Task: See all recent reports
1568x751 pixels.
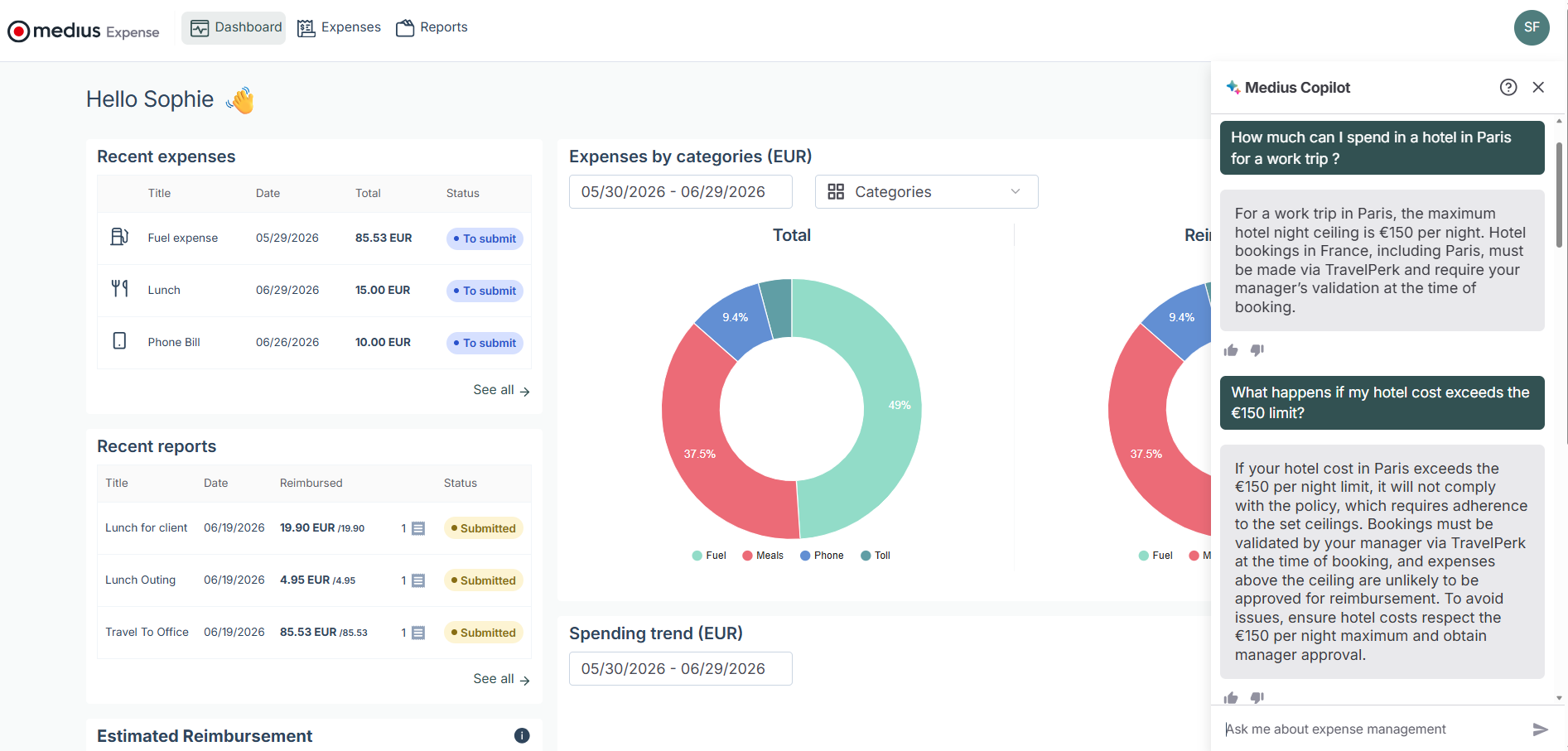Action: [501, 679]
